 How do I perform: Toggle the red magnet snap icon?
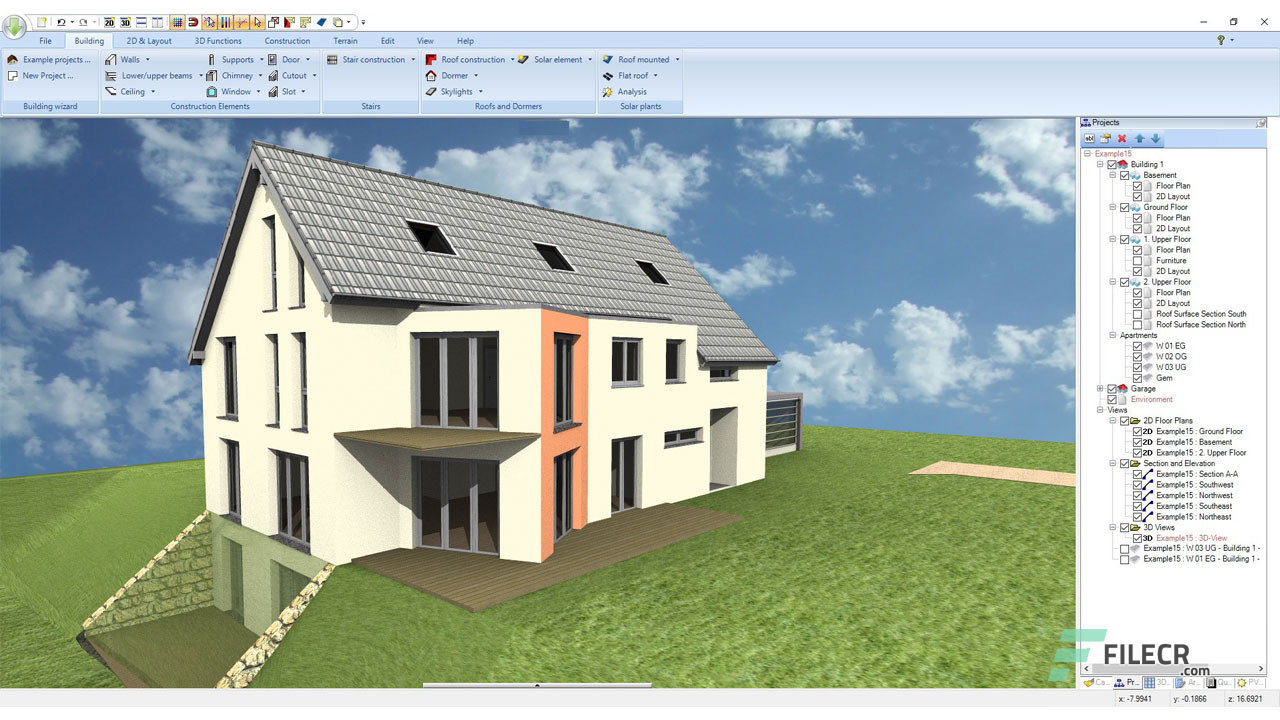193,21
